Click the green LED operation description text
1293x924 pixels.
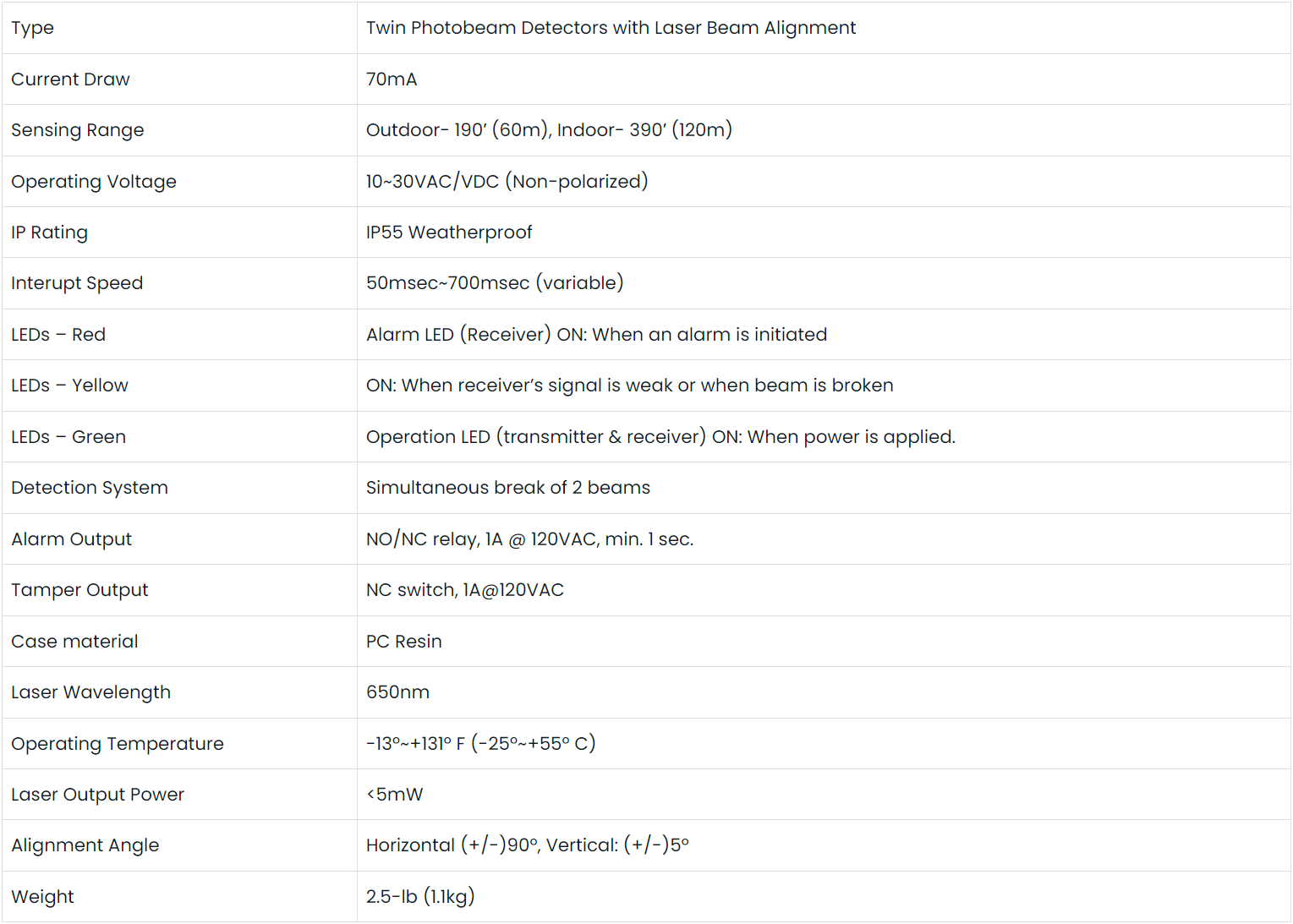(x=660, y=437)
